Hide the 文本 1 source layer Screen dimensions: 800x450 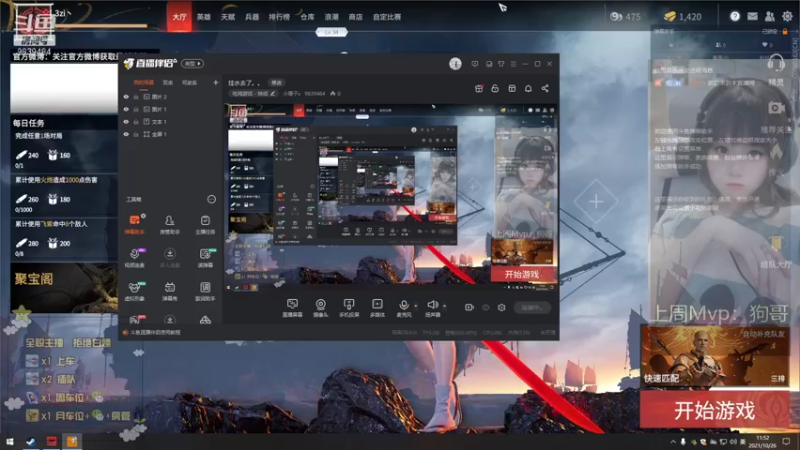click(x=126, y=122)
